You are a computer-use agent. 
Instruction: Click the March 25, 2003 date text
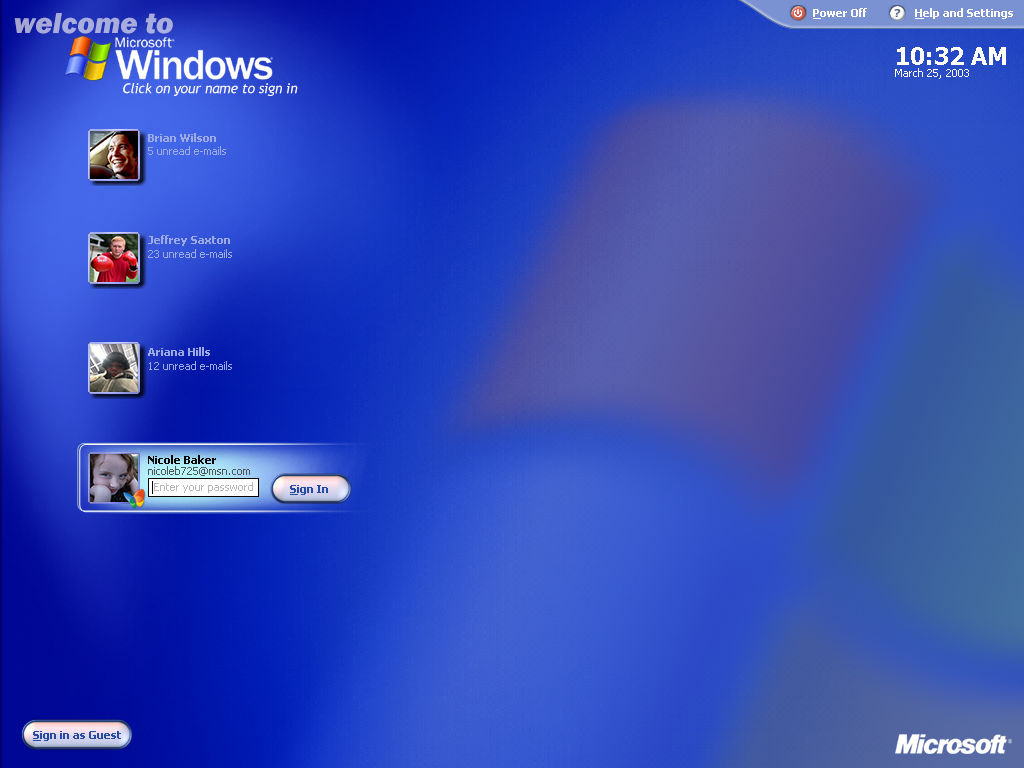[932, 73]
